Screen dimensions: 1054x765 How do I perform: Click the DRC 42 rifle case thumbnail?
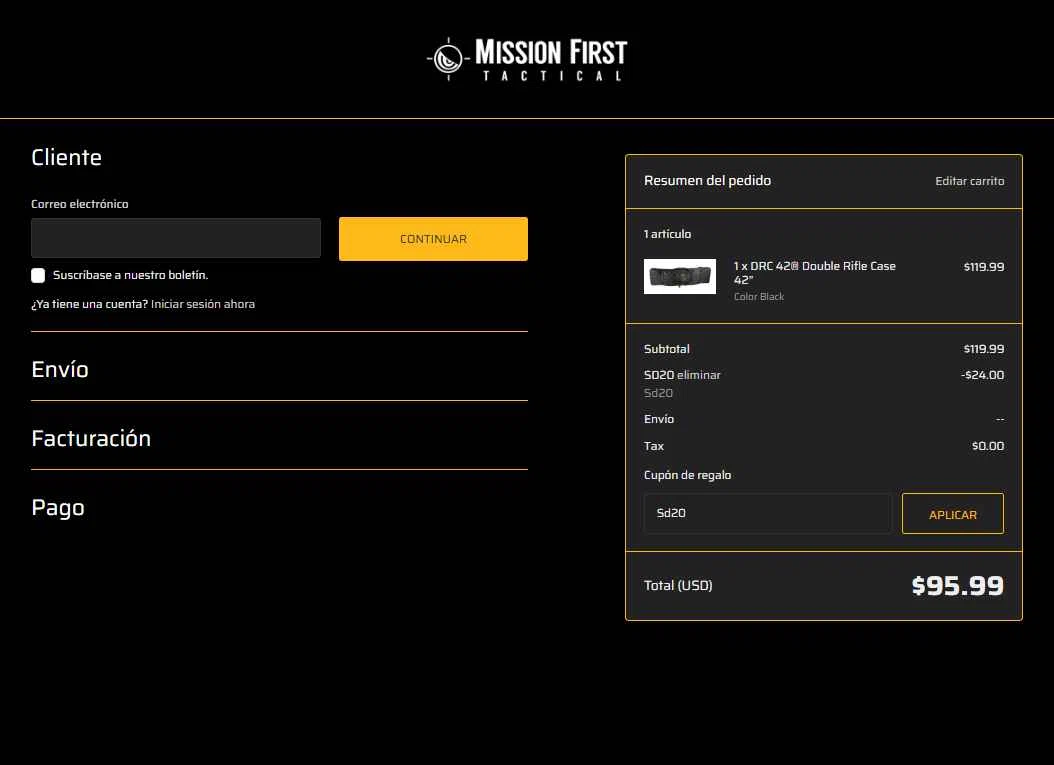pos(680,276)
